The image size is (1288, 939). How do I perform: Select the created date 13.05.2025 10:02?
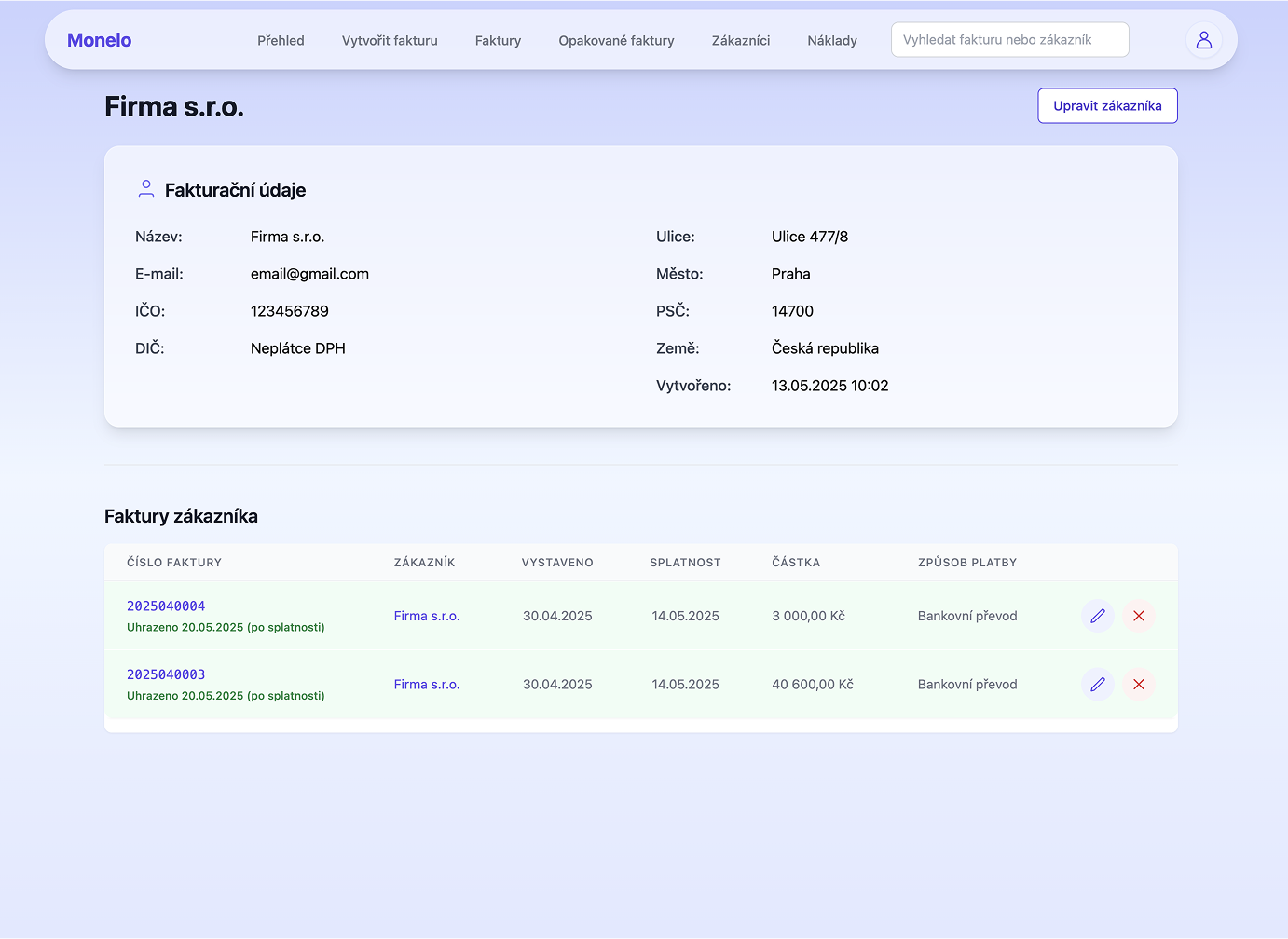830,386
